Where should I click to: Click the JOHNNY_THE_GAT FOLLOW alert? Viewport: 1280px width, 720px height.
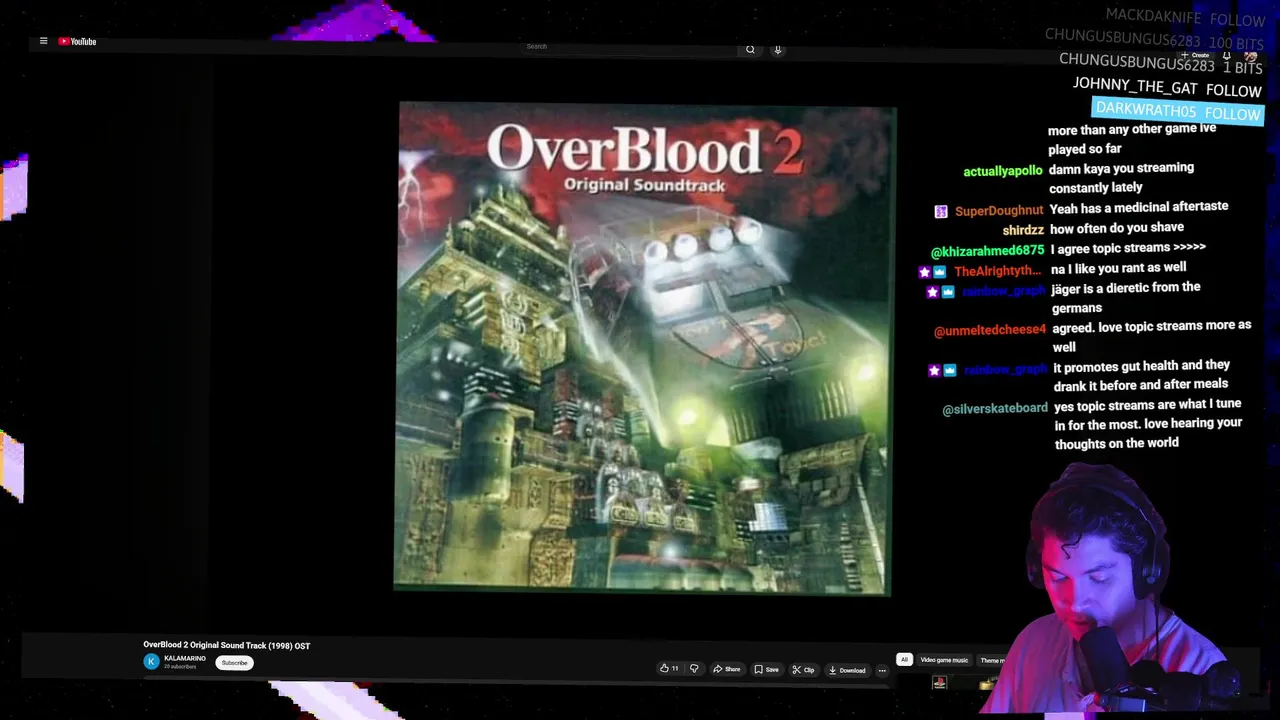1167,88
